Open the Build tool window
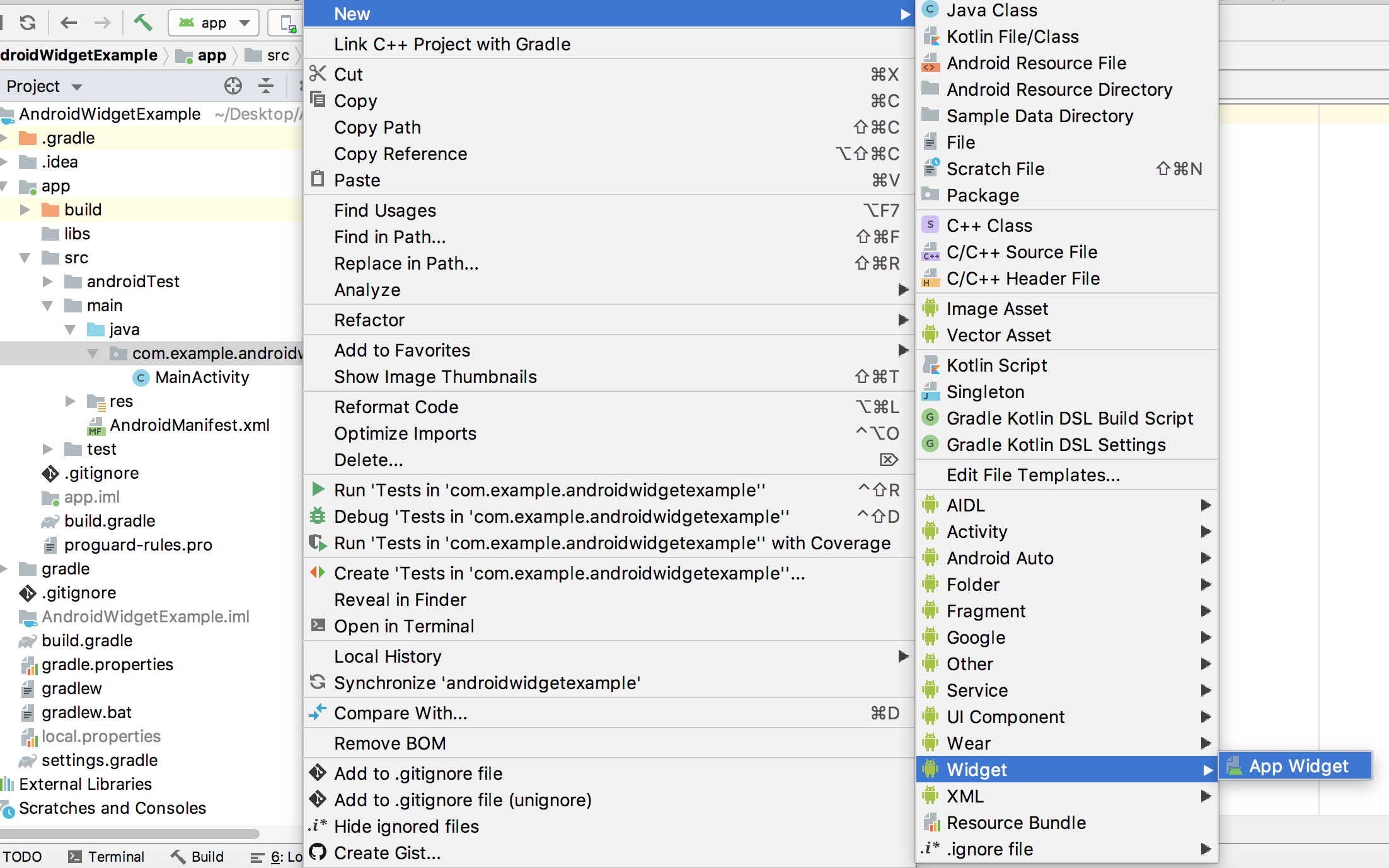Image resolution: width=1389 pixels, height=868 pixels. (x=197, y=856)
